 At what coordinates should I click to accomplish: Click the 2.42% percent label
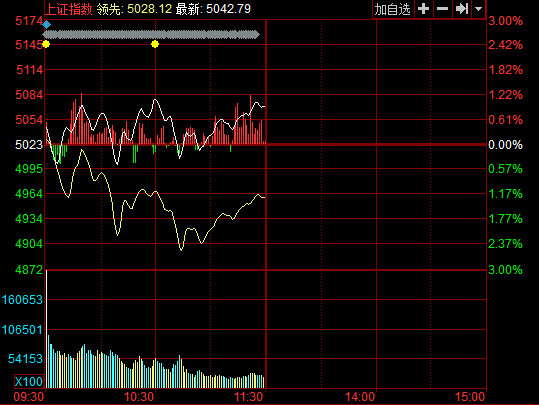click(x=505, y=45)
